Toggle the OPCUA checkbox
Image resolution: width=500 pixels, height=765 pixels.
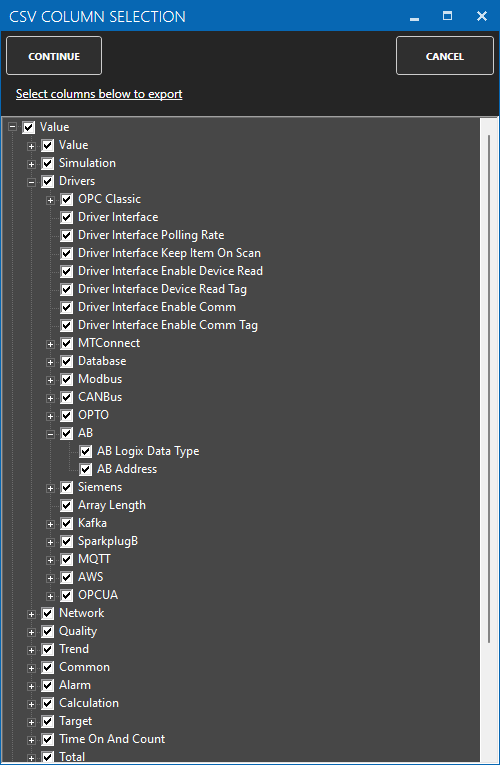[67, 596]
